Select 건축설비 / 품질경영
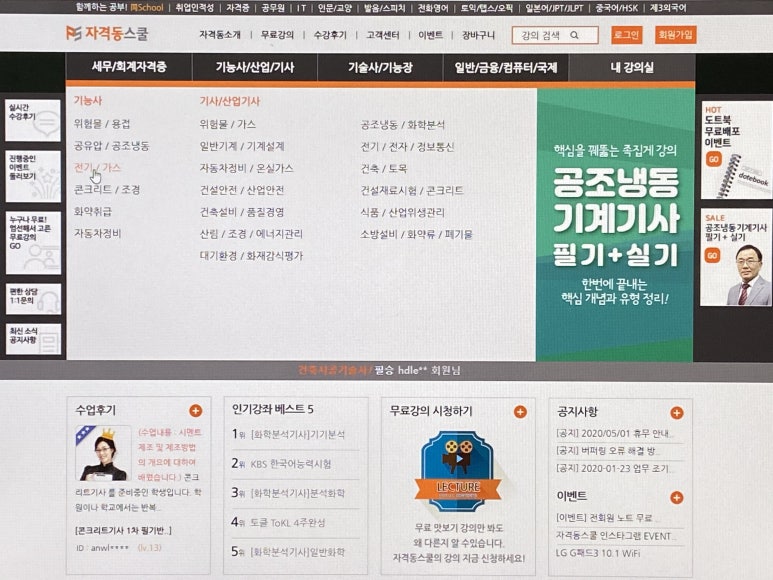The width and height of the screenshot is (773, 580). click(242, 212)
